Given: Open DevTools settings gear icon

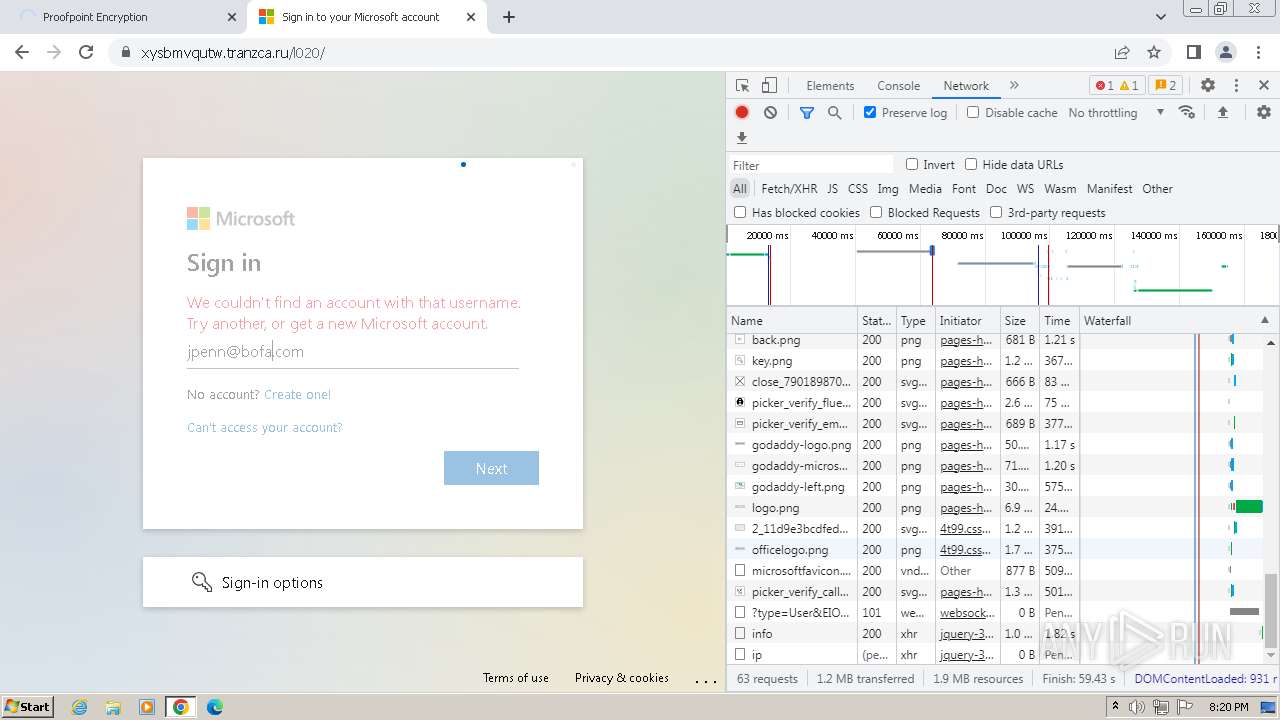Looking at the screenshot, I should [x=1208, y=86].
